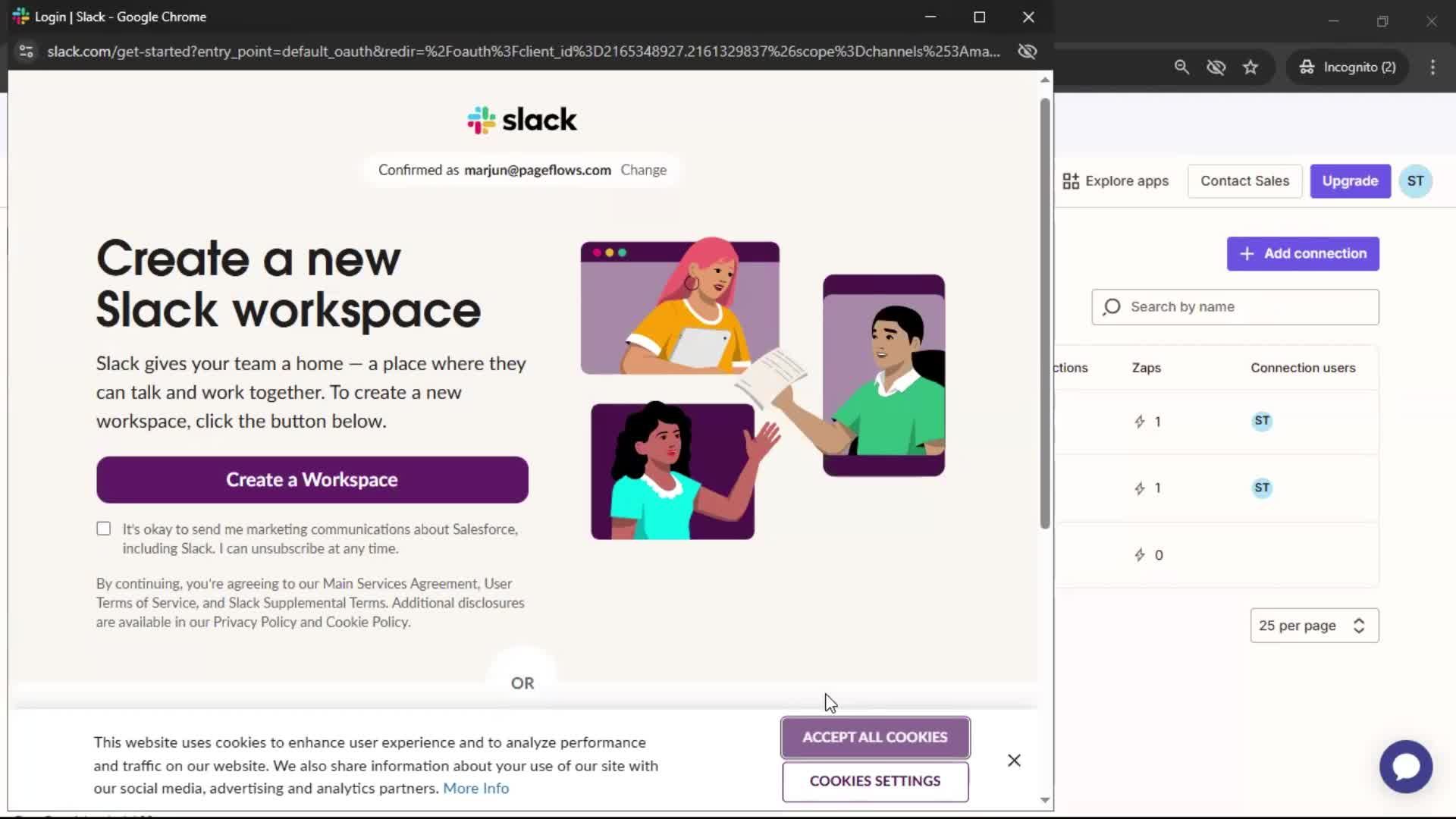Maximize the Slack login popup window

point(979,17)
